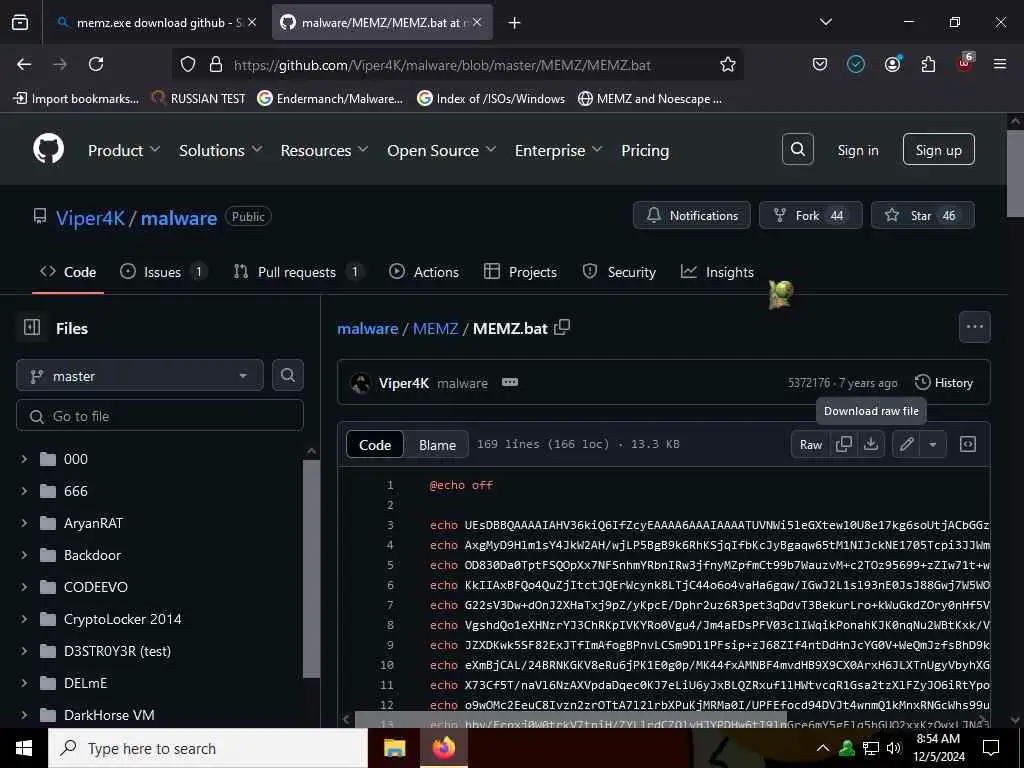The height and width of the screenshot is (768, 1024).
Task: Collapse the Files side panel icon
Action: [x=31, y=327]
